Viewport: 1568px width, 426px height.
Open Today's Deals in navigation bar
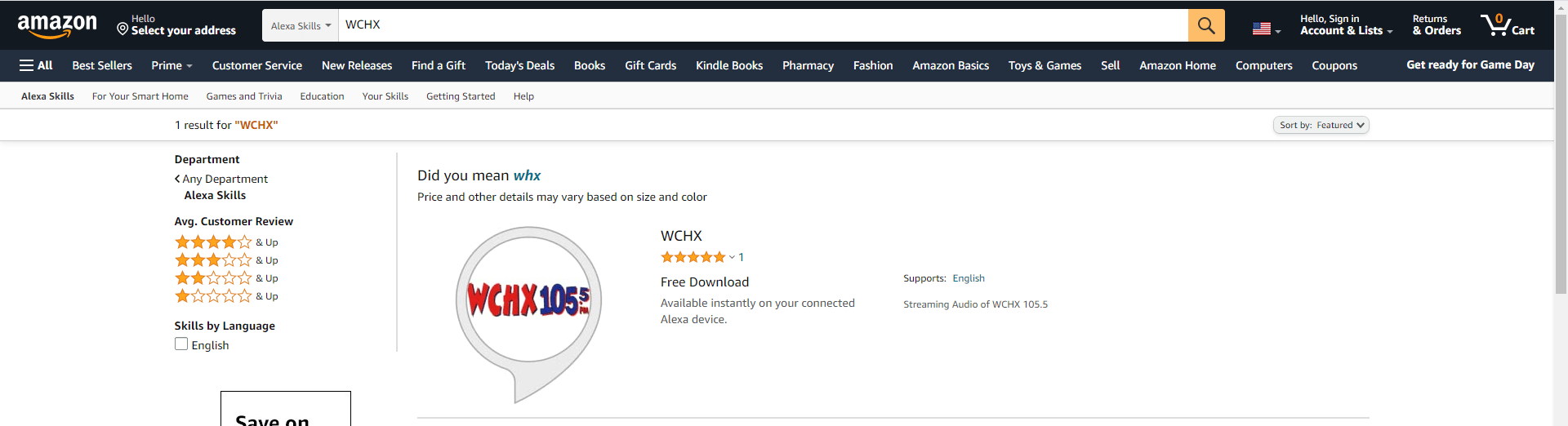point(519,65)
